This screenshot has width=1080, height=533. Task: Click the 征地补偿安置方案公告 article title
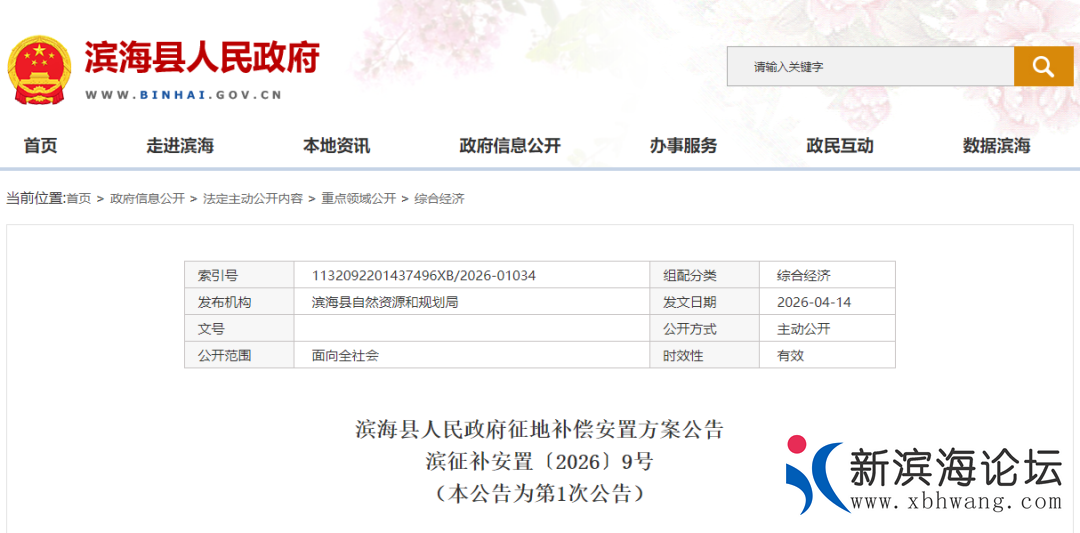(539, 430)
